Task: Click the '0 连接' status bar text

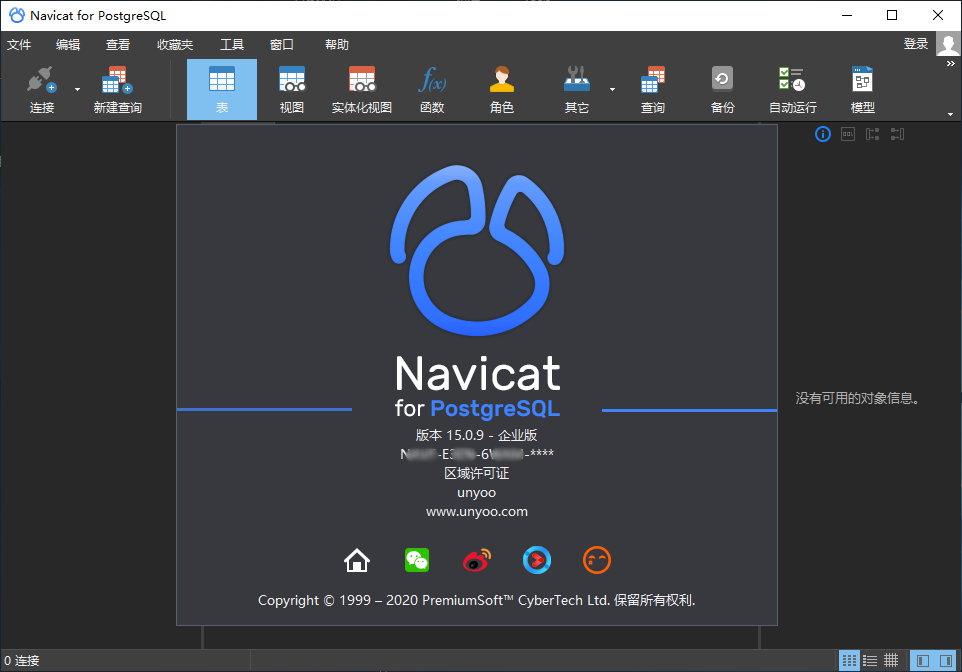Action: (x=21, y=661)
